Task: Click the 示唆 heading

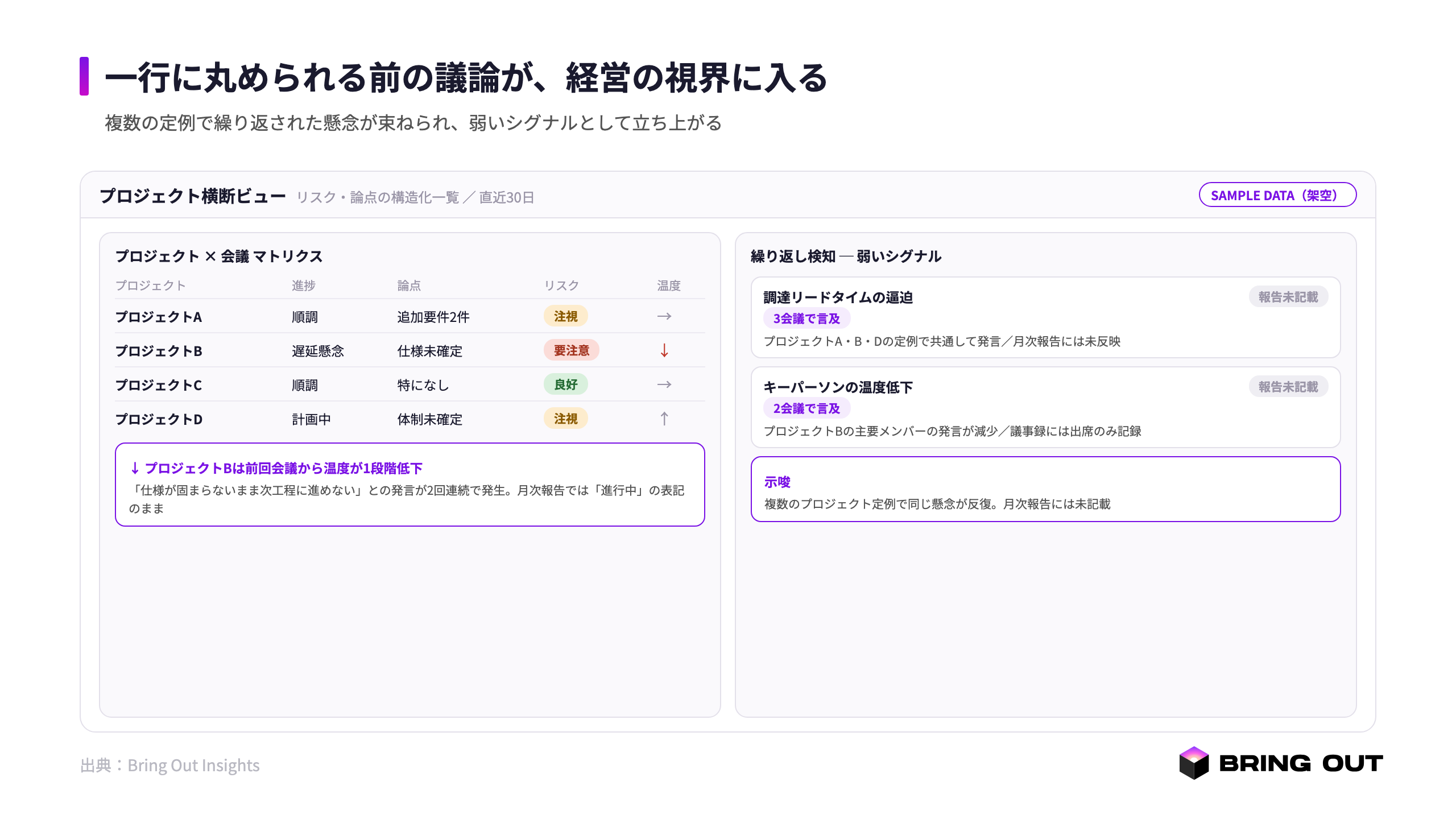Action: [x=777, y=482]
